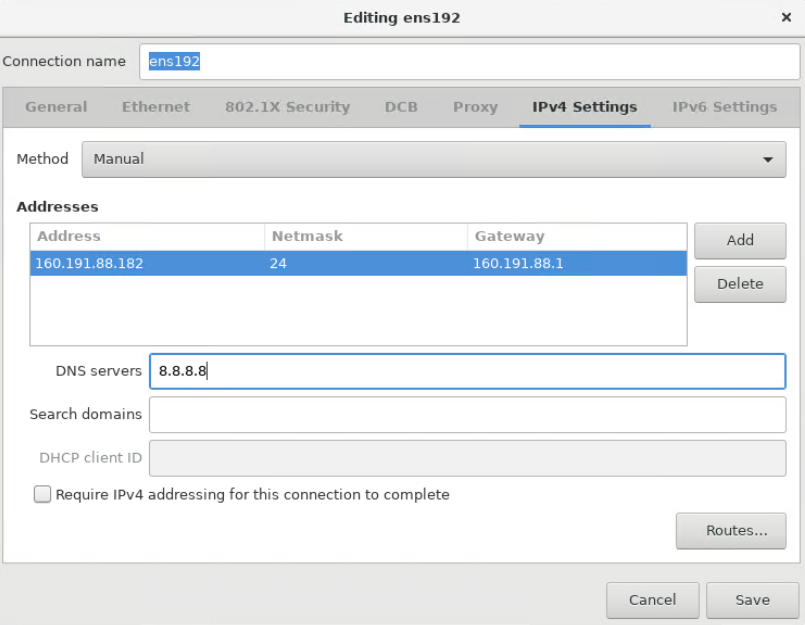Delete the selected address entry
The image size is (805, 625).
click(740, 284)
